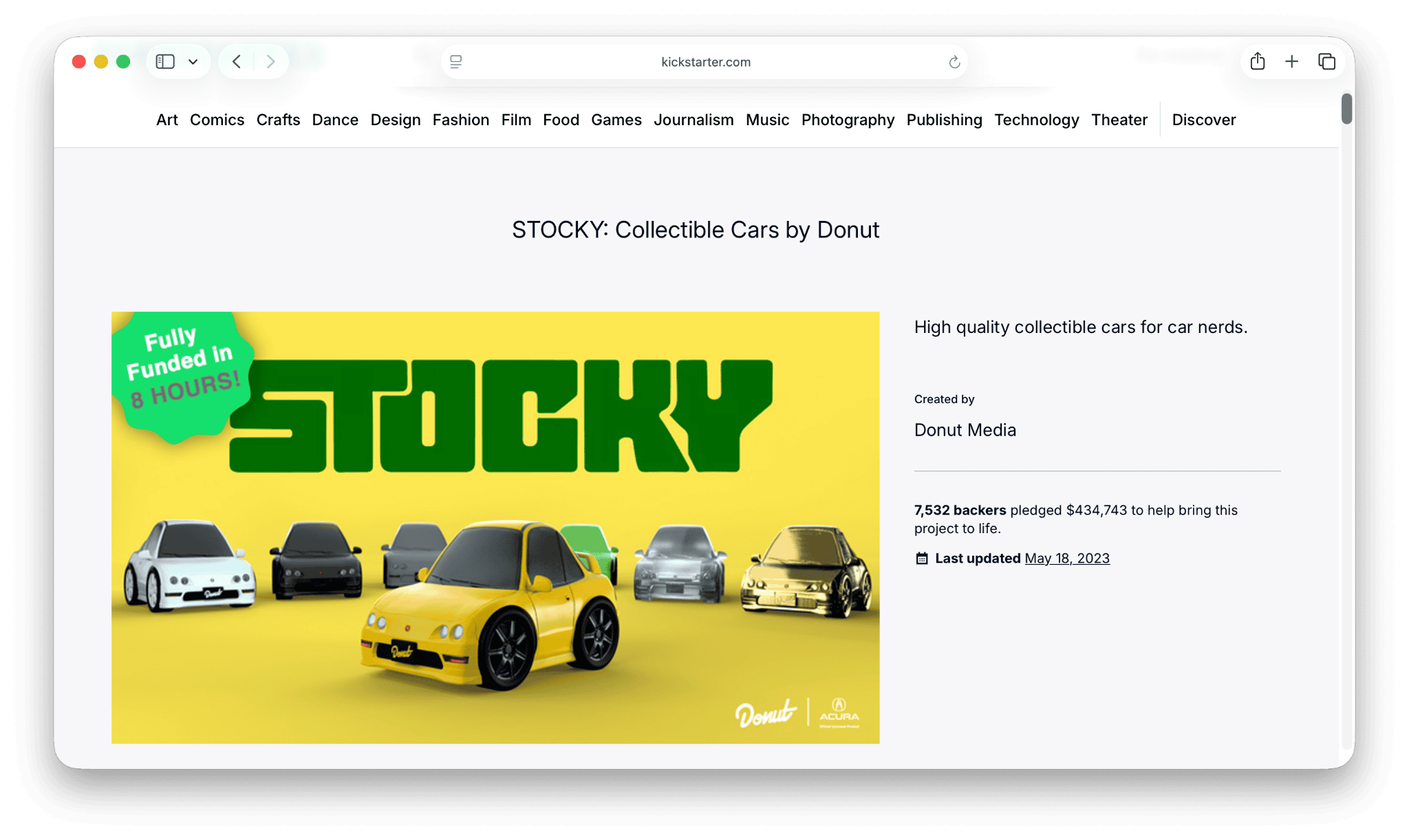Go to the Theater category
The image size is (1409, 840).
coord(1119,120)
